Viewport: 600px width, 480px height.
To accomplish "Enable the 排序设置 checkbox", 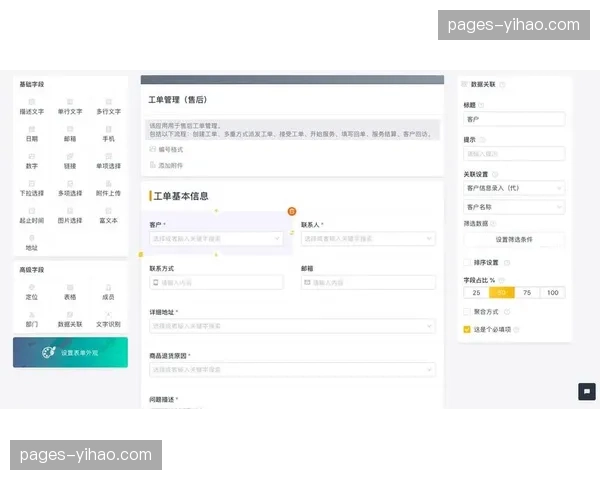I will 466,263.
